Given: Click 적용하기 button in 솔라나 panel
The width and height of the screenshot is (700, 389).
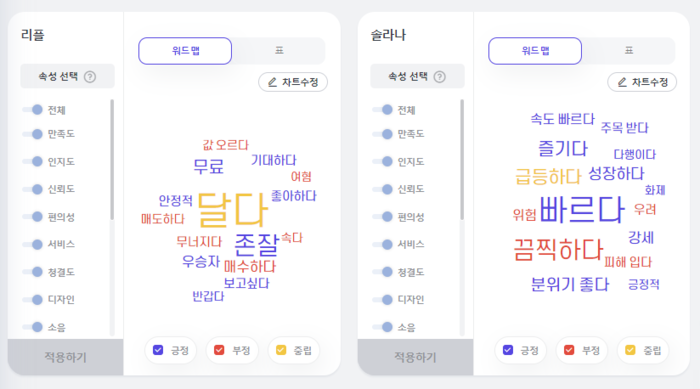Looking at the screenshot, I should [x=415, y=357].
